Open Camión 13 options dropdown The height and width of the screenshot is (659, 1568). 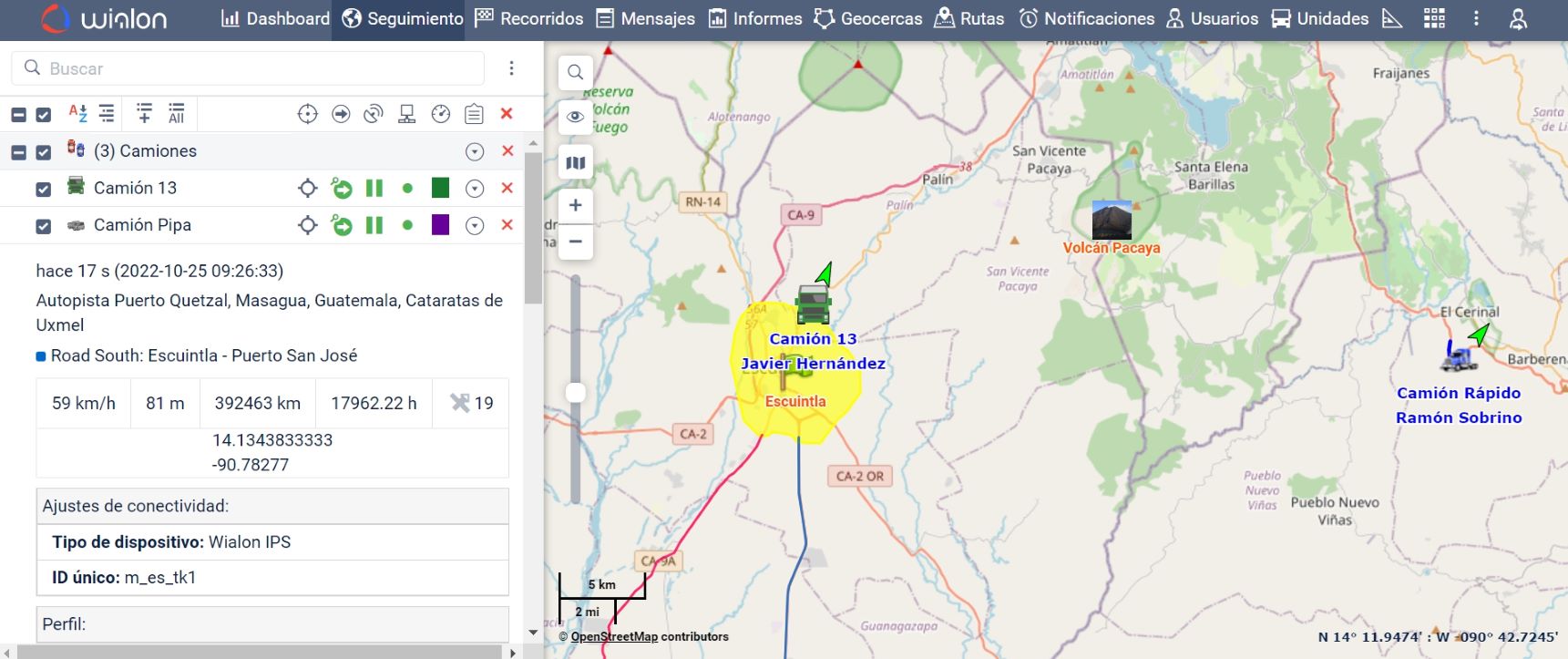tap(475, 189)
